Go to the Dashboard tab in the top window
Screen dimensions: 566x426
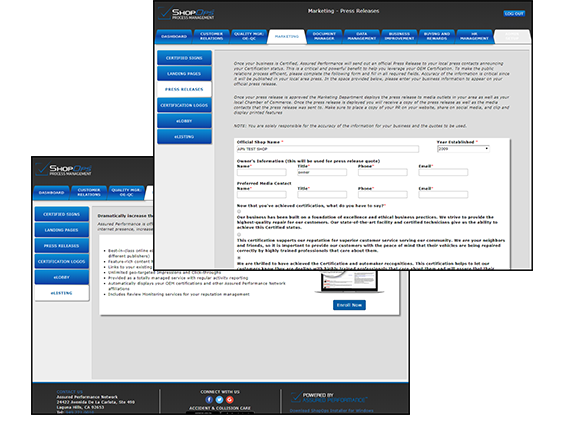coord(174,36)
